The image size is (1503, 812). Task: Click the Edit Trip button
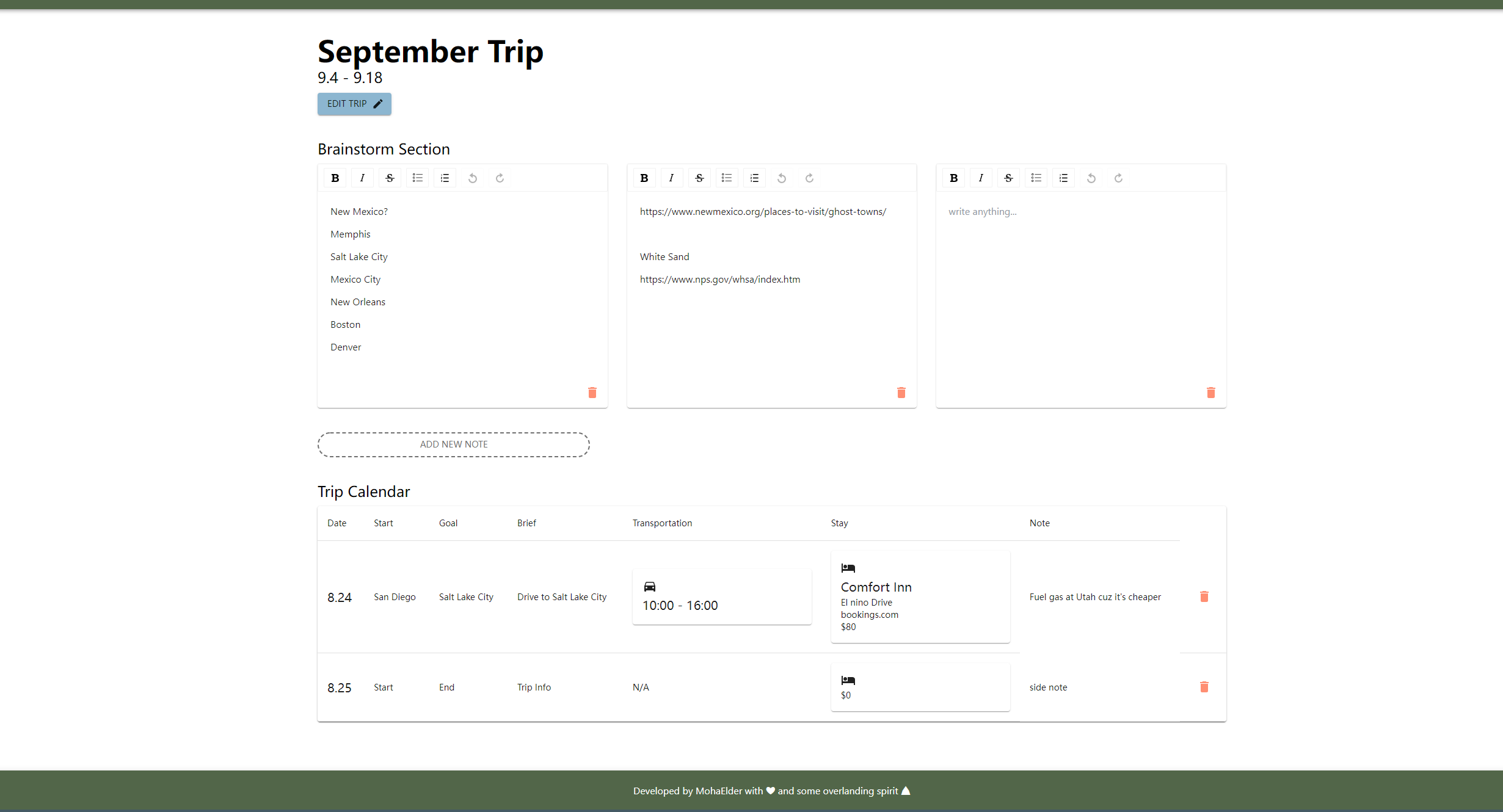point(354,104)
